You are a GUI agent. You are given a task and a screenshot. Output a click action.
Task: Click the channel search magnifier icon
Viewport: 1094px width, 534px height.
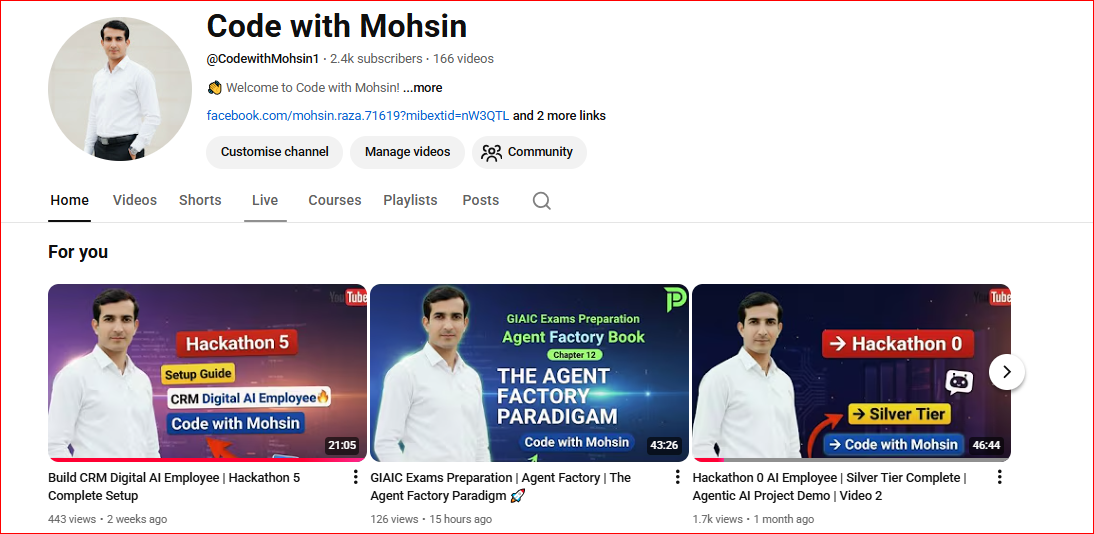[541, 201]
